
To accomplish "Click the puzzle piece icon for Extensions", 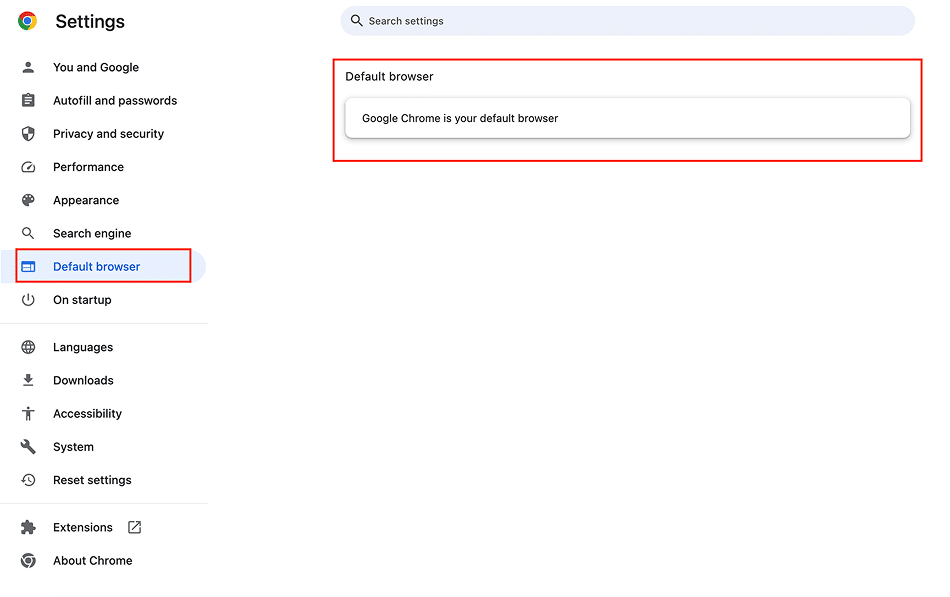I will 28,527.
